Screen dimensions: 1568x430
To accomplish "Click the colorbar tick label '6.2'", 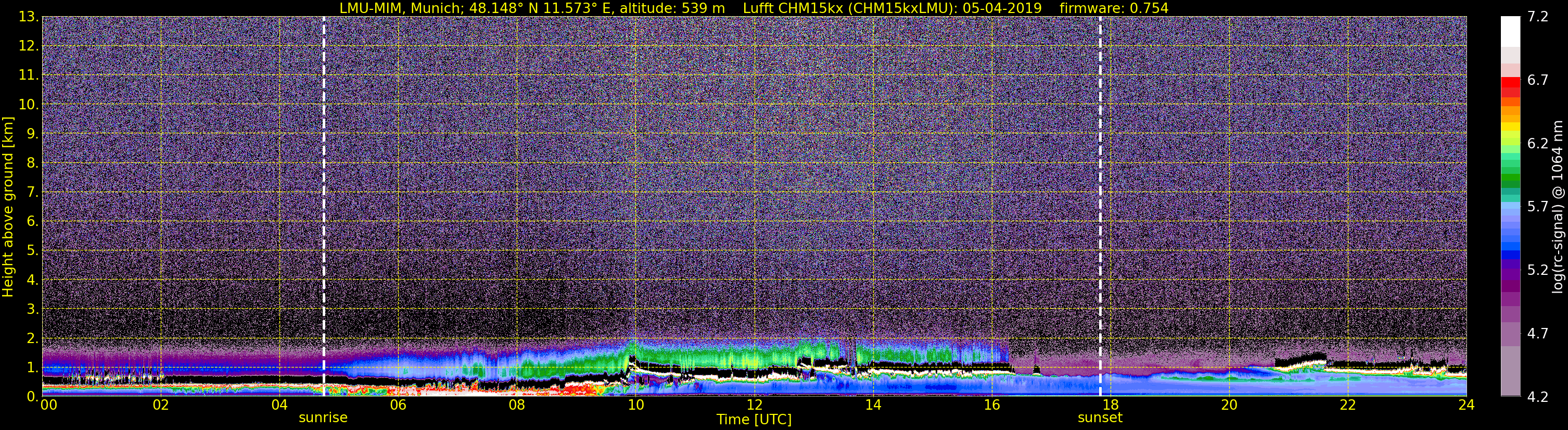I will click(x=1538, y=144).
